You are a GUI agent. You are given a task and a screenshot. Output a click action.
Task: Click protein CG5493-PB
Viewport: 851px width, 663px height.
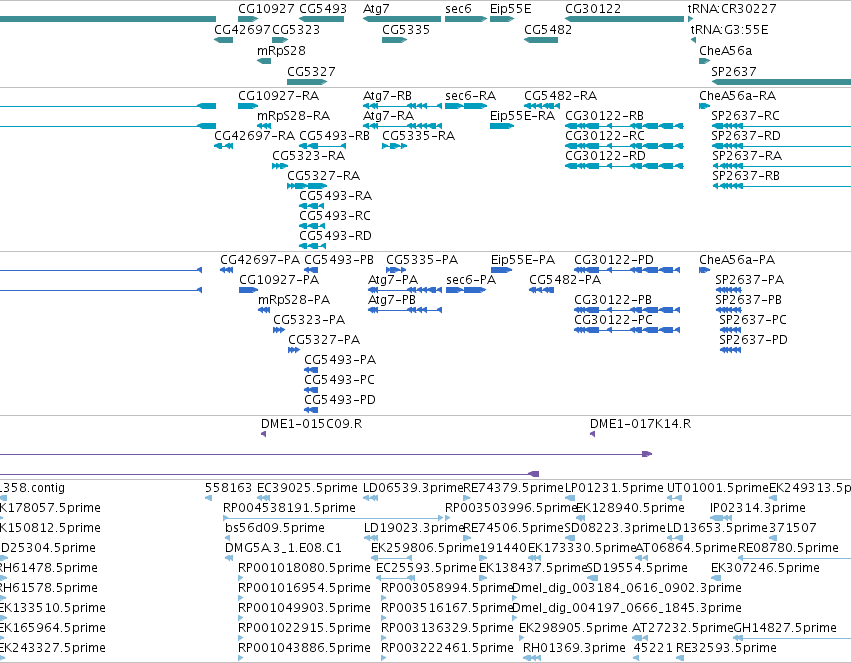pyautogui.click(x=339, y=260)
